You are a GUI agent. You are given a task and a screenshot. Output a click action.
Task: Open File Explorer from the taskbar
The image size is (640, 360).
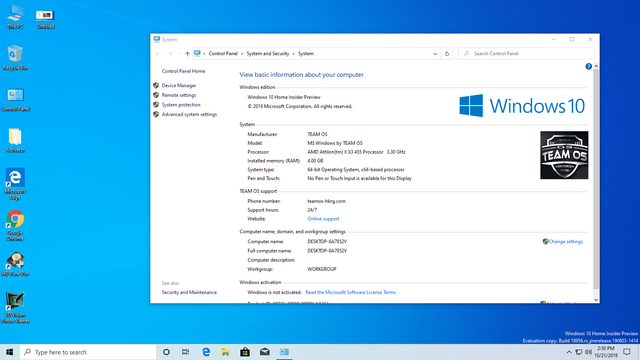click(225, 352)
